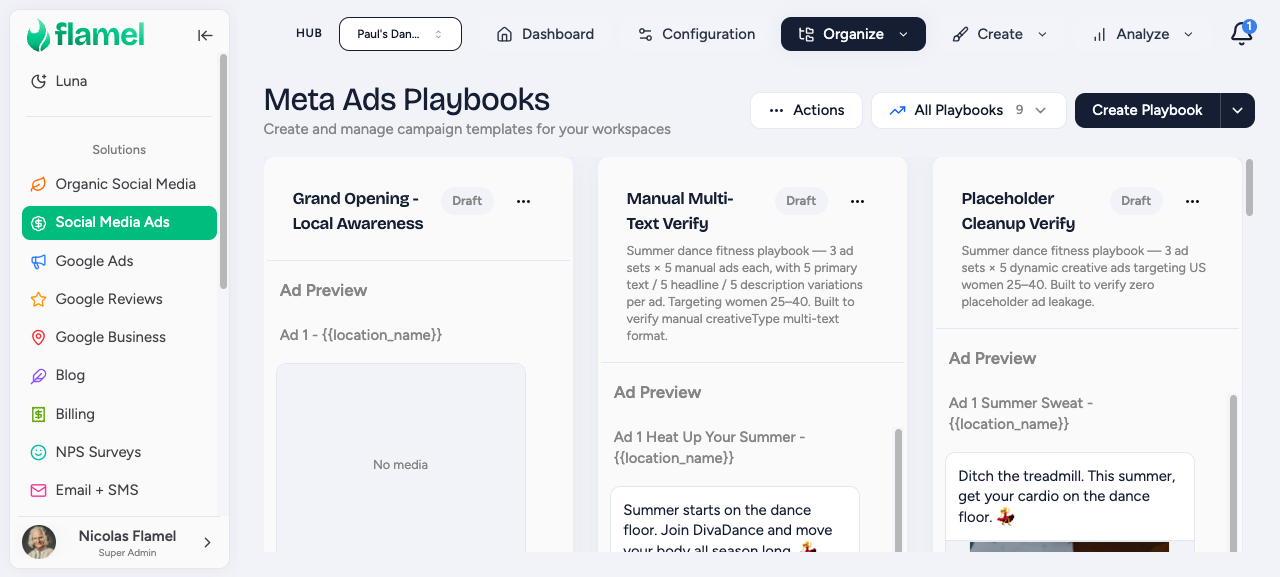
Task: Click the main page vertical scrollbar
Action: [1249, 187]
